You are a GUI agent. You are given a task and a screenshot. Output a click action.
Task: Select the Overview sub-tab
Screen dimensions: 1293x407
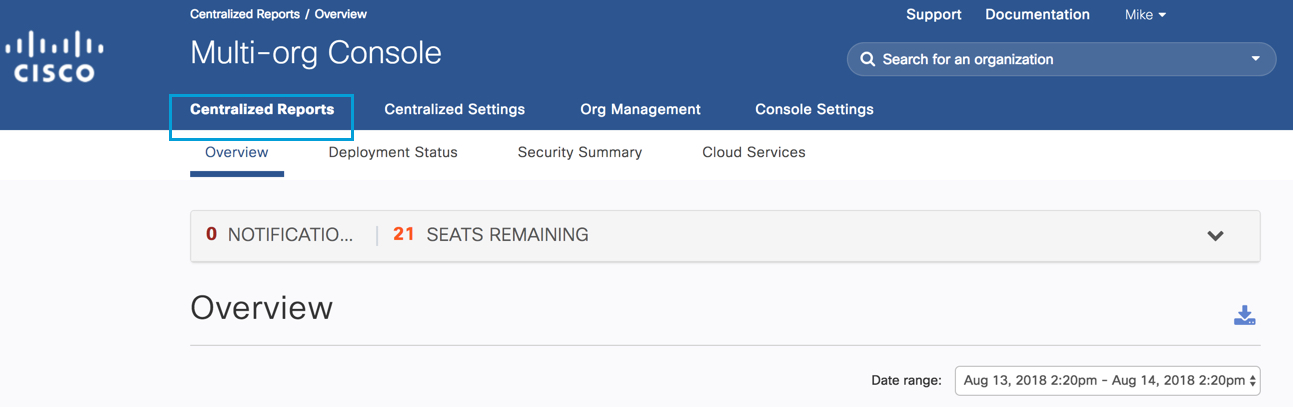[237, 153]
